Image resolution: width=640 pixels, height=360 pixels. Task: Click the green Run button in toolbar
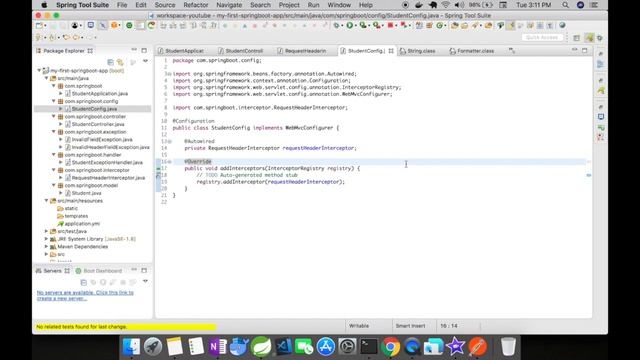coord(350,25)
